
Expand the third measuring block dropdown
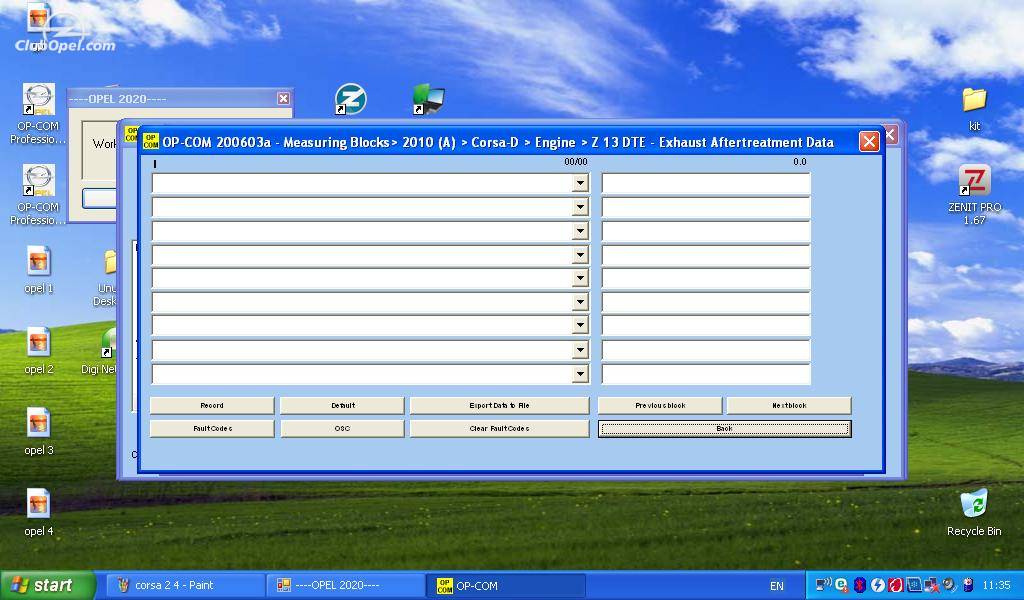[x=580, y=230]
